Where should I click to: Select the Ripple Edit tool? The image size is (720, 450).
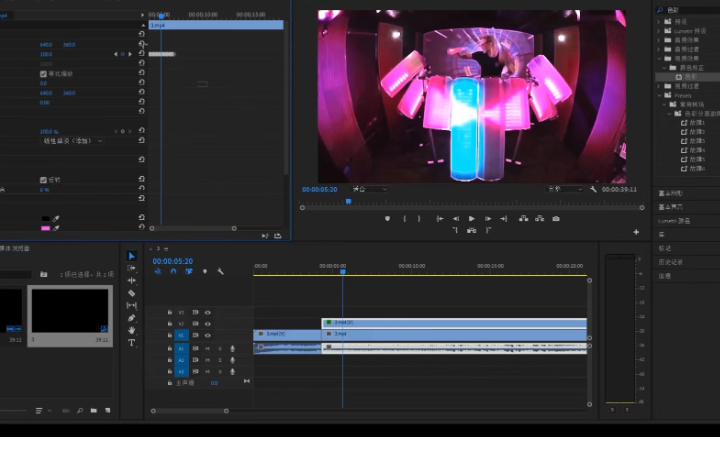click(x=131, y=280)
